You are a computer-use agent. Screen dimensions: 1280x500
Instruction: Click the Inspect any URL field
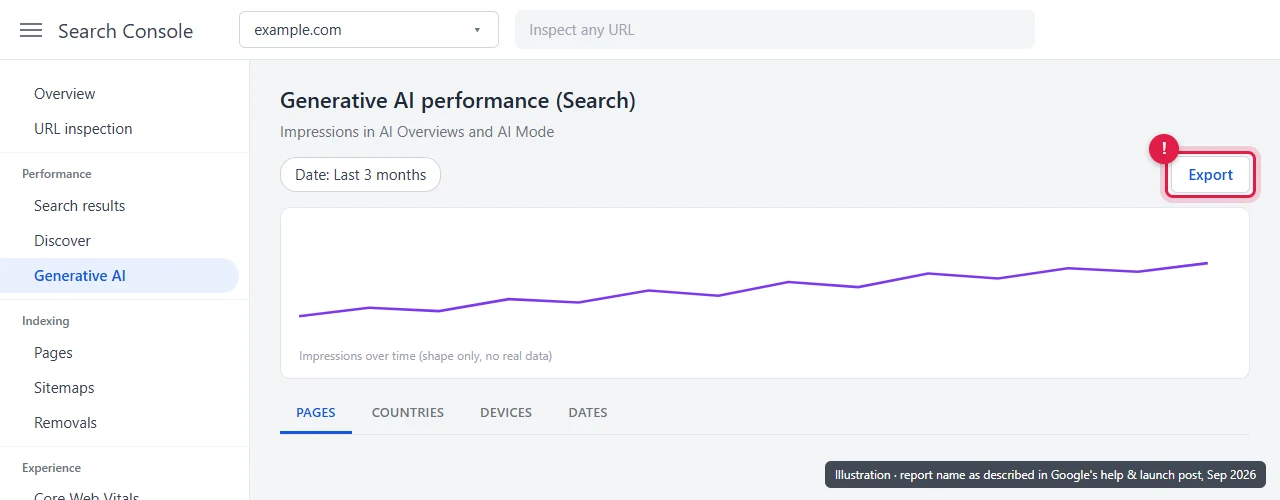coord(775,30)
